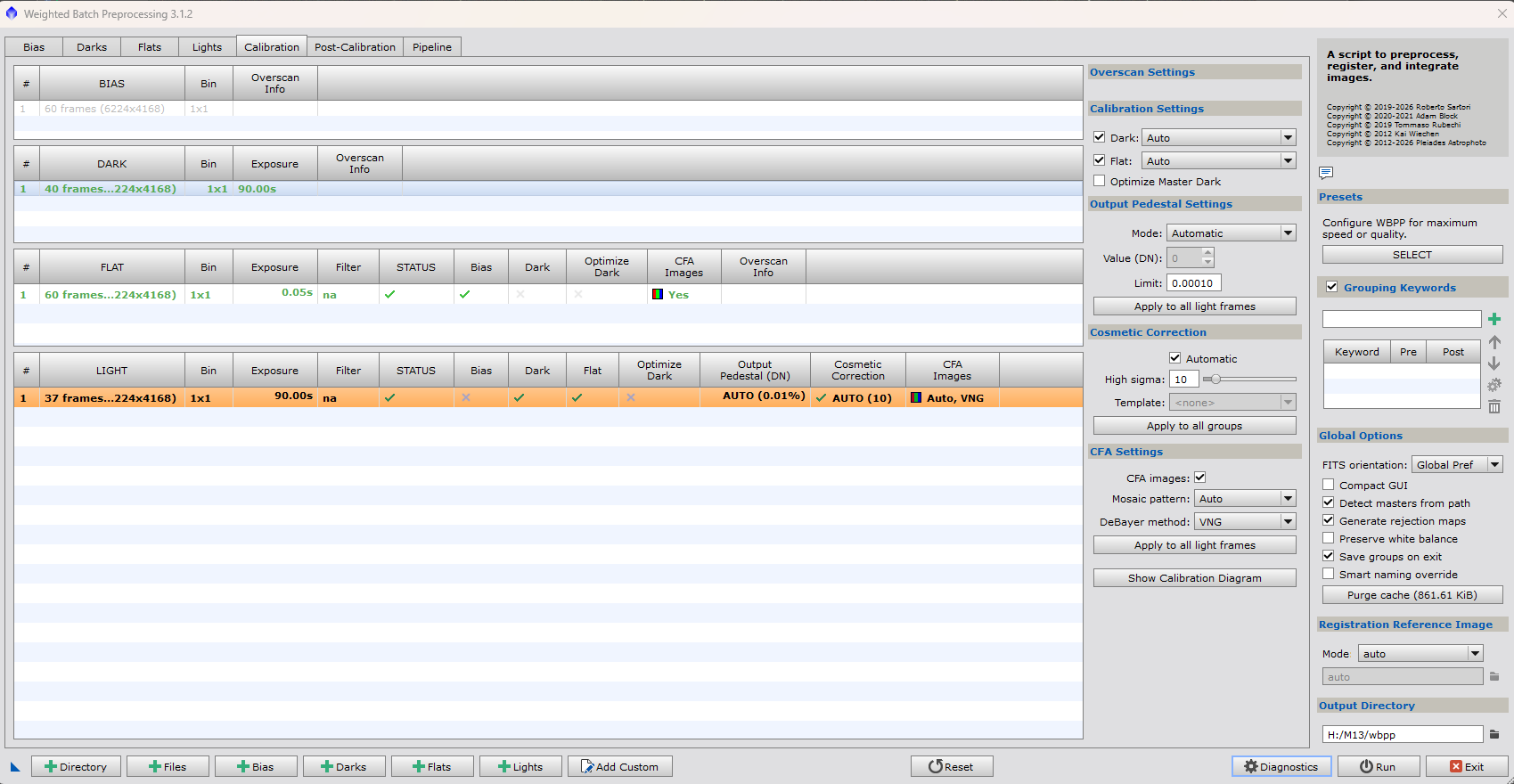Open the Flats tab
This screenshot has width=1514, height=784.
click(x=150, y=47)
